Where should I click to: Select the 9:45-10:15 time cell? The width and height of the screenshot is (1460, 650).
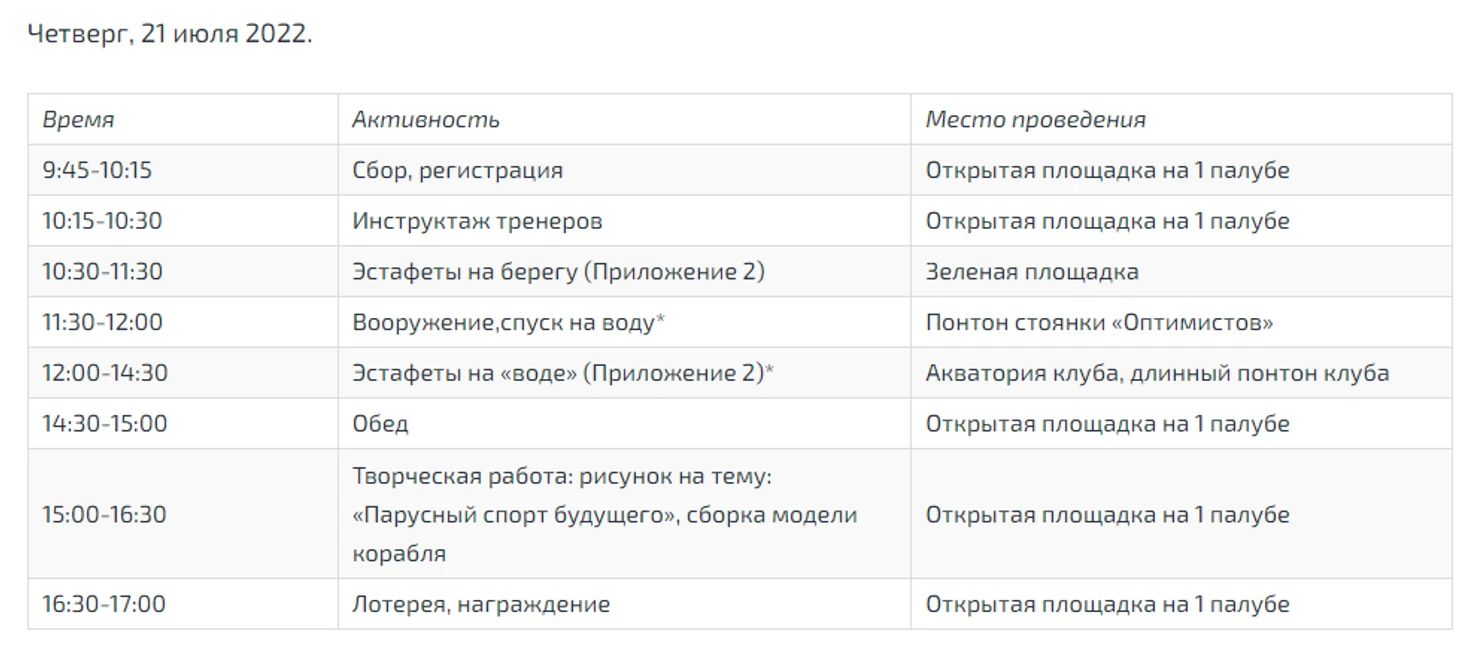pos(97,170)
